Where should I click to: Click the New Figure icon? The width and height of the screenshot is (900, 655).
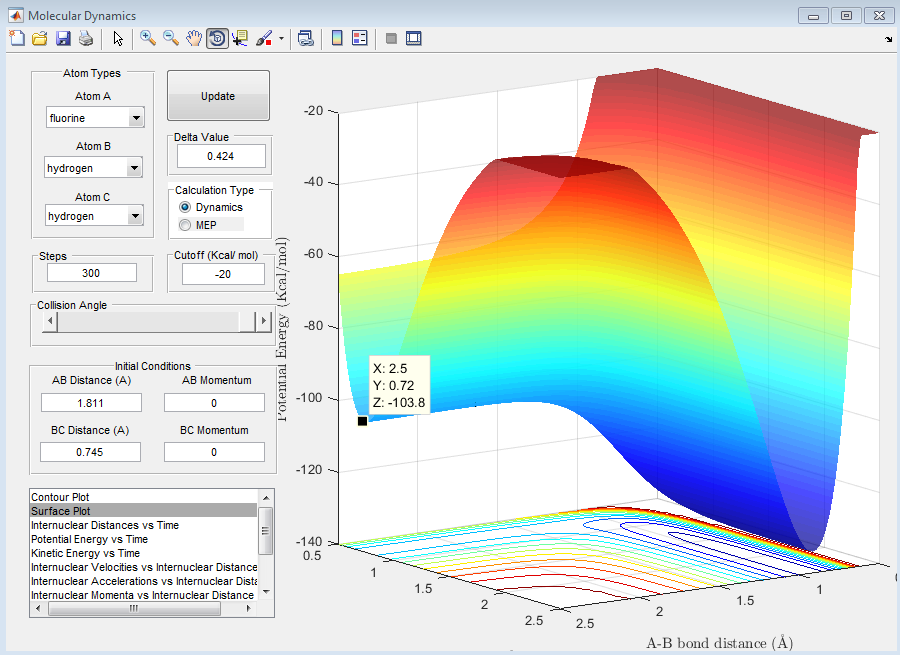(x=17, y=38)
